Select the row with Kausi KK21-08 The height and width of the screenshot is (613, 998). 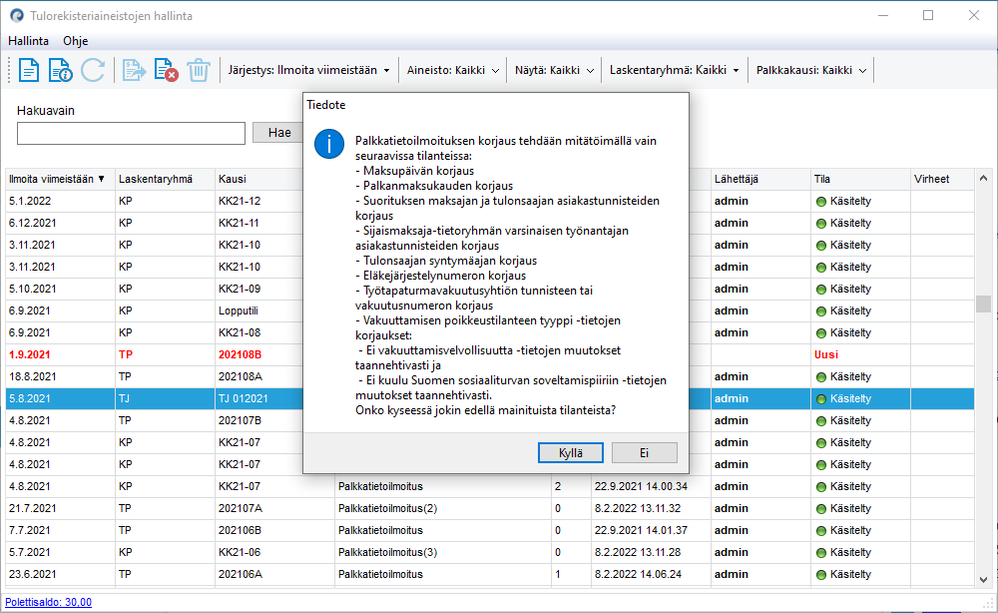click(x=490, y=333)
